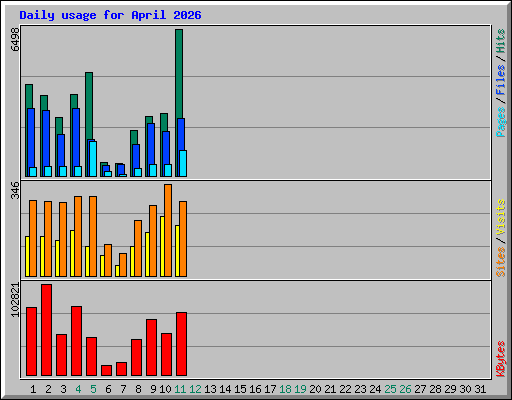Click the green Hits bar for day 5
The width and height of the screenshot is (512, 400).
click(x=89, y=106)
